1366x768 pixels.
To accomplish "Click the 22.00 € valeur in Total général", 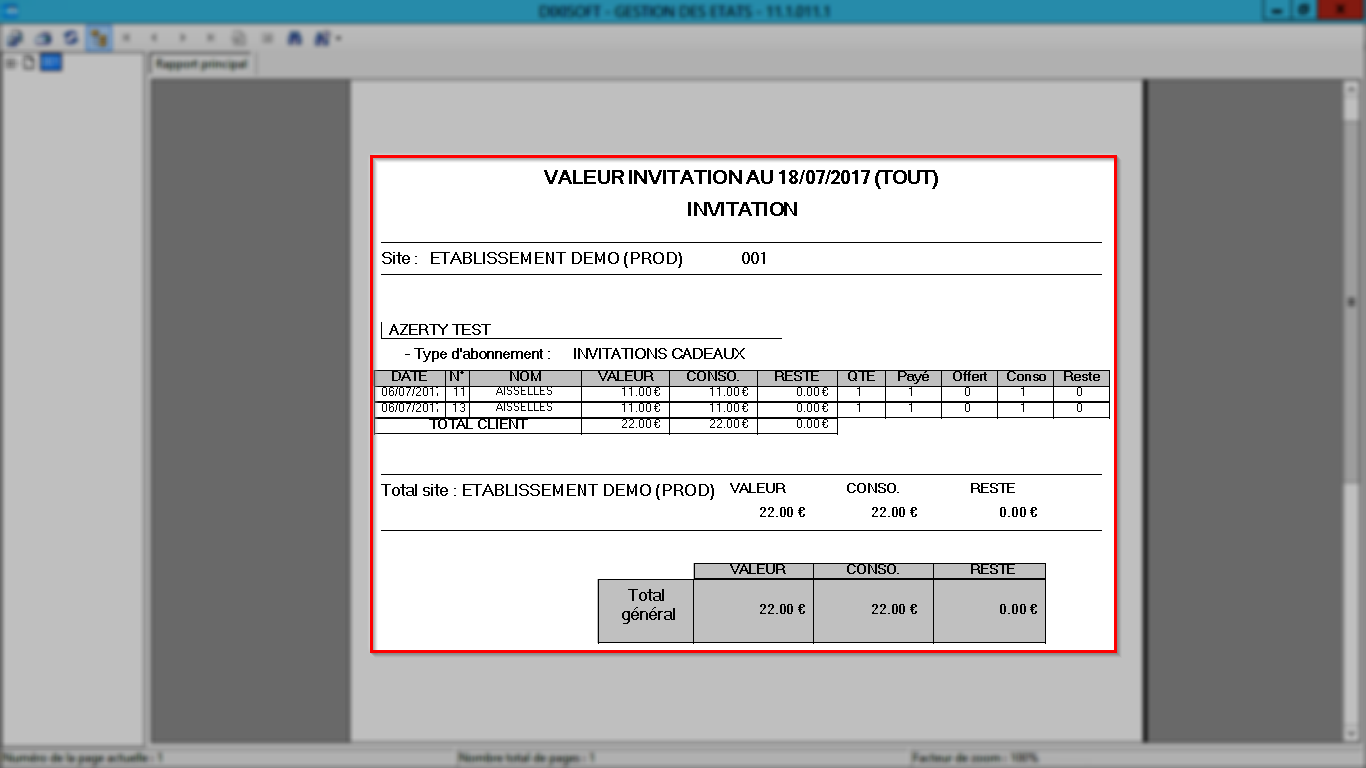I will (x=782, y=609).
